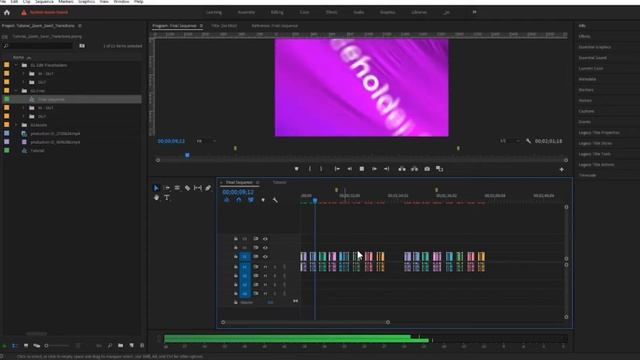Open Program monitor Button Editor plus icon
640x360 pixels.
pos(562,169)
